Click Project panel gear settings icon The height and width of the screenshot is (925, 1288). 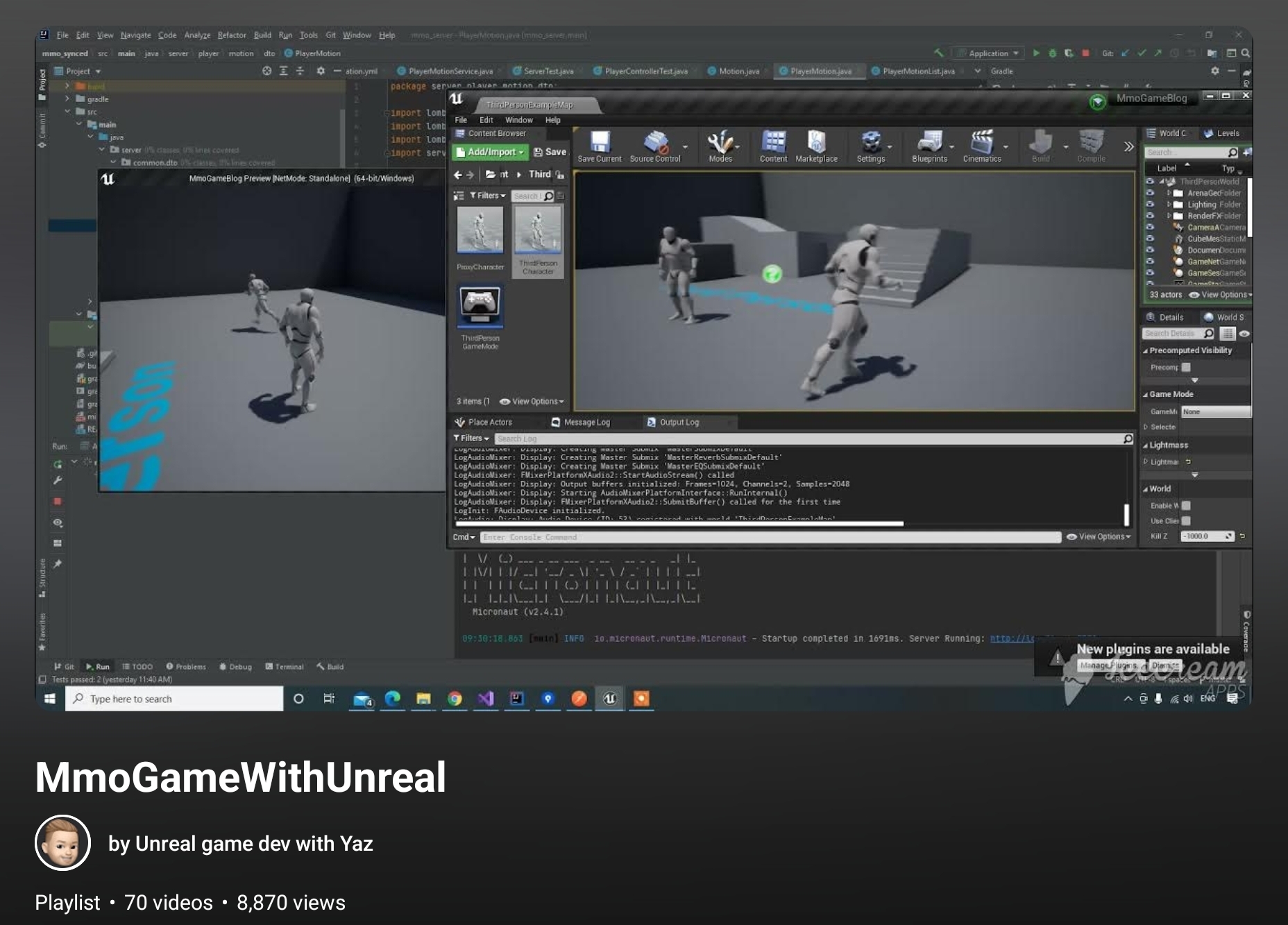(321, 71)
